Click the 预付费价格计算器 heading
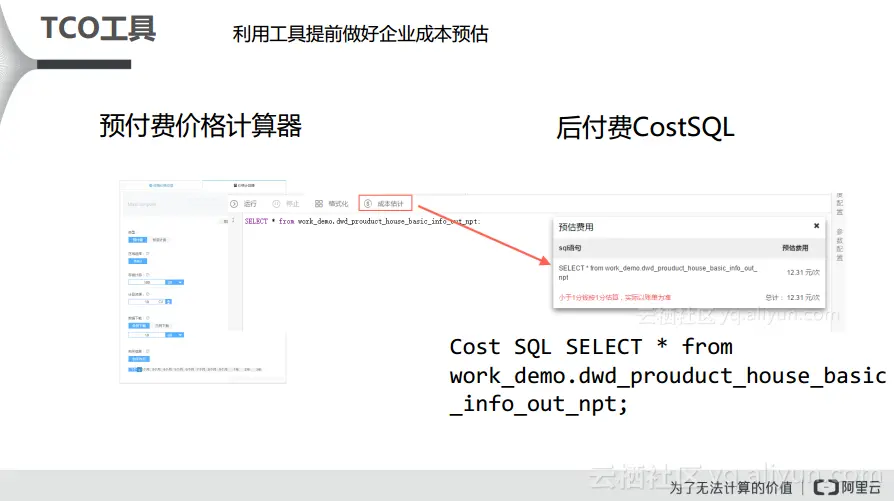Screen dimensions: 894x501 tap(201, 125)
